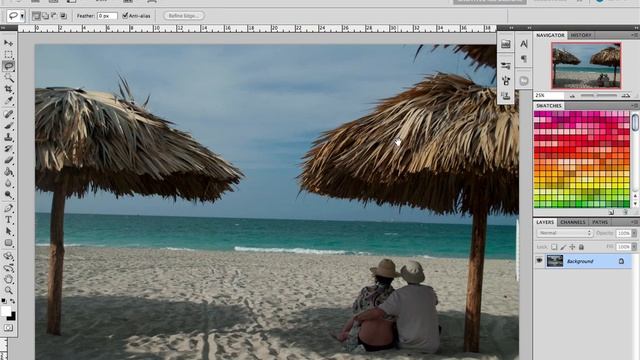Click the Navigator zoom in button

[x=626, y=96]
